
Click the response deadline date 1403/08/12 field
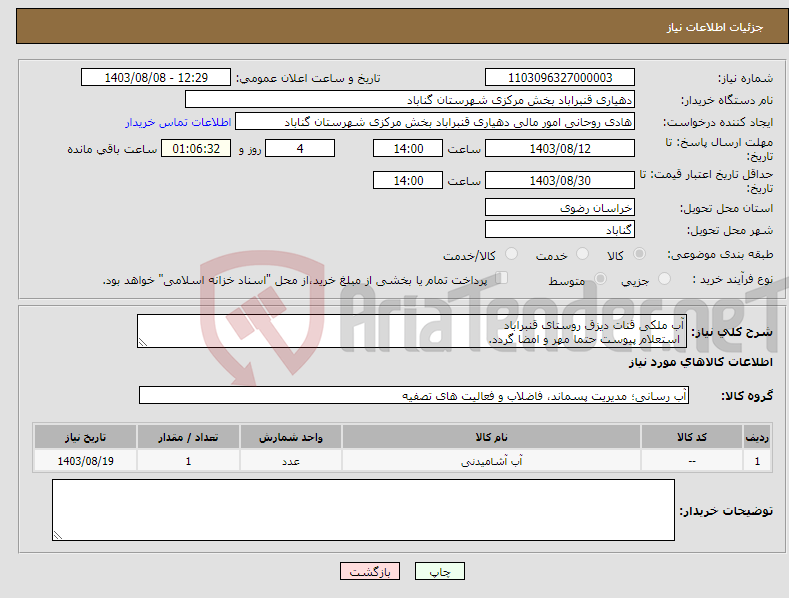pyautogui.click(x=560, y=148)
